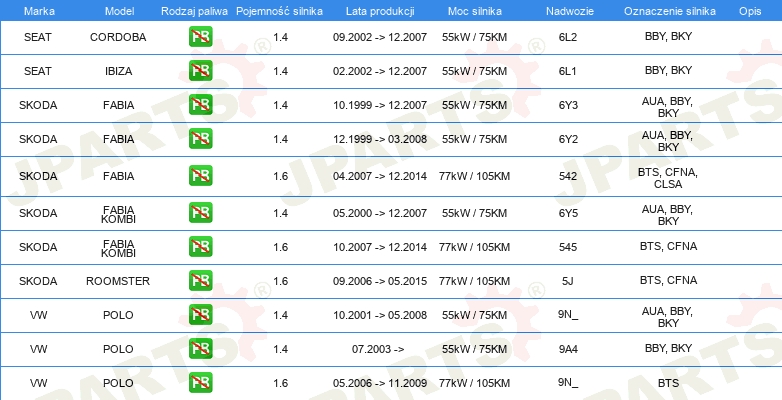Viewport: 782px width, 400px height.
Task: Click SKODA in the ROOMSTER row
Action: click(38, 281)
